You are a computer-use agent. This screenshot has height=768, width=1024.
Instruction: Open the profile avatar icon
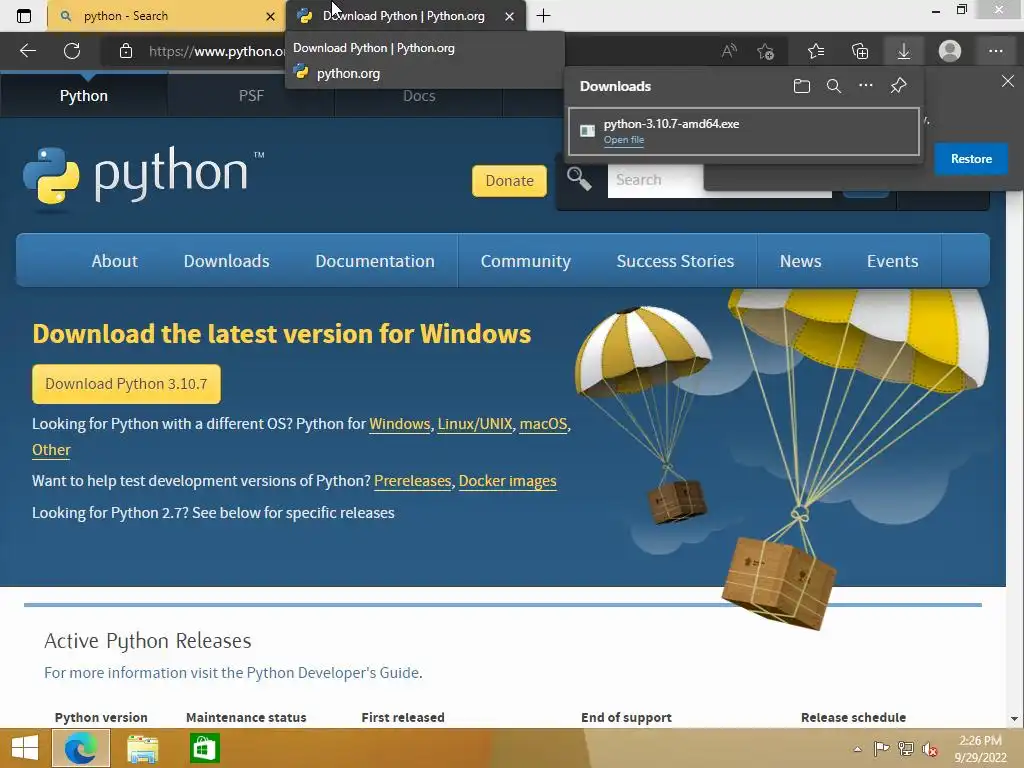950,51
